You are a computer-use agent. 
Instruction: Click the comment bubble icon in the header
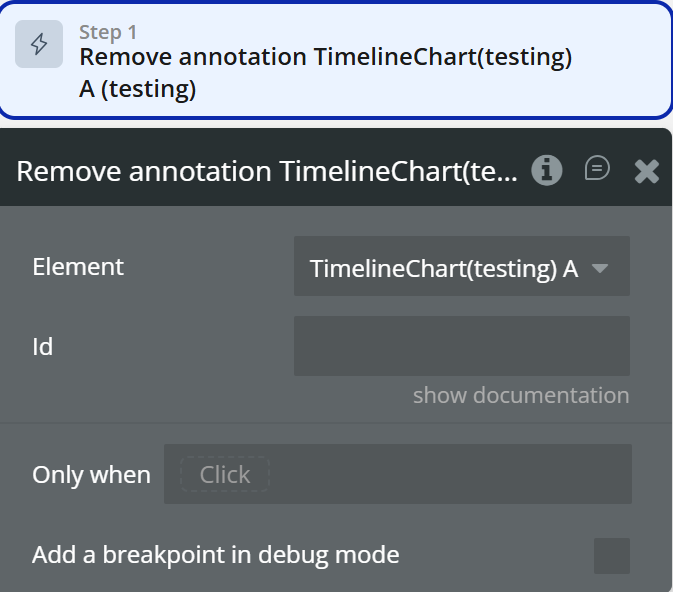pyautogui.click(x=597, y=169)
